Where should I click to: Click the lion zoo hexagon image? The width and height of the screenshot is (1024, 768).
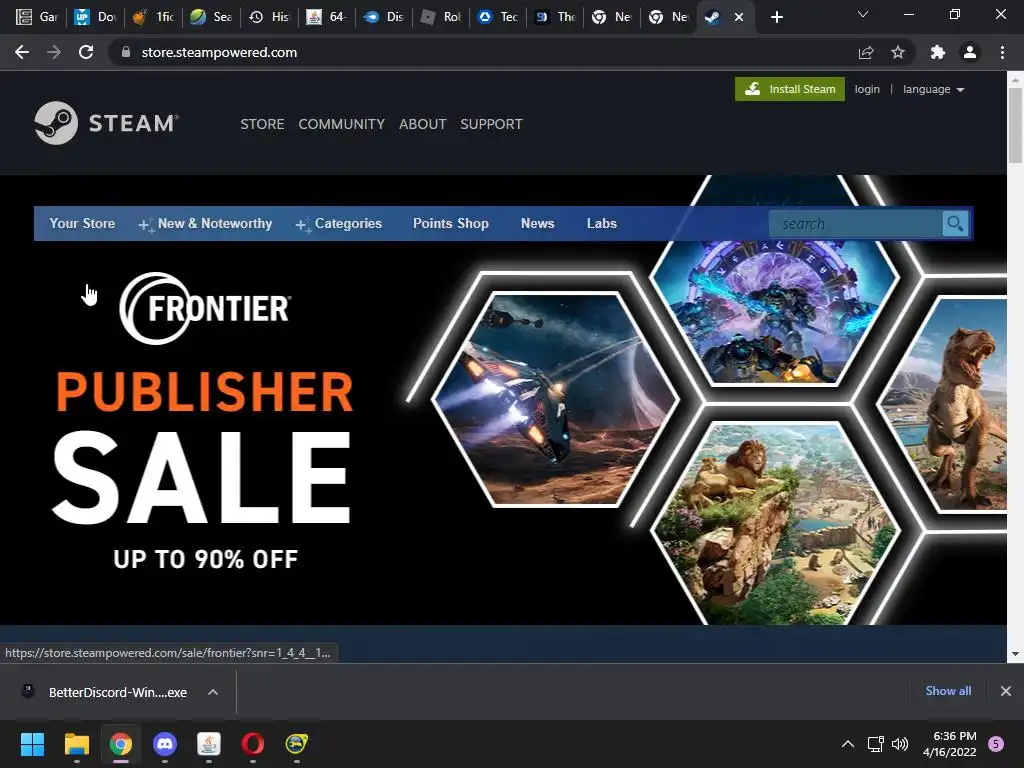pyautogui.click(x=776, y=523)
